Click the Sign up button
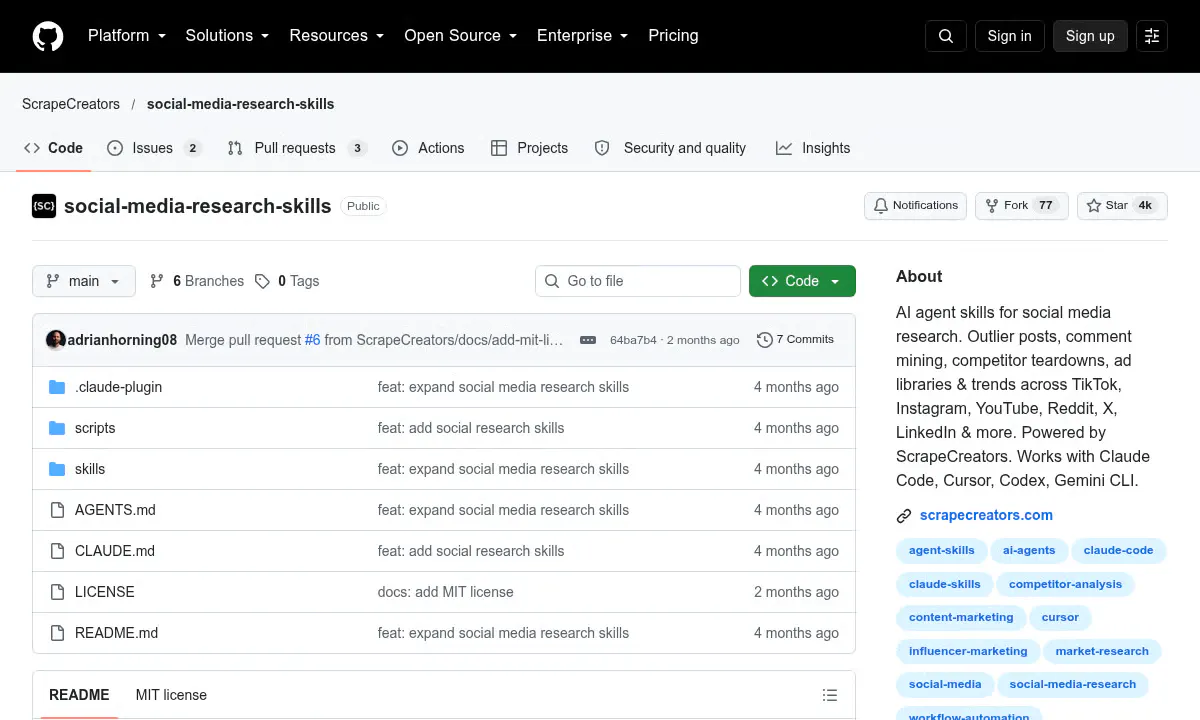1200x720 pixels. (1090, 36)
